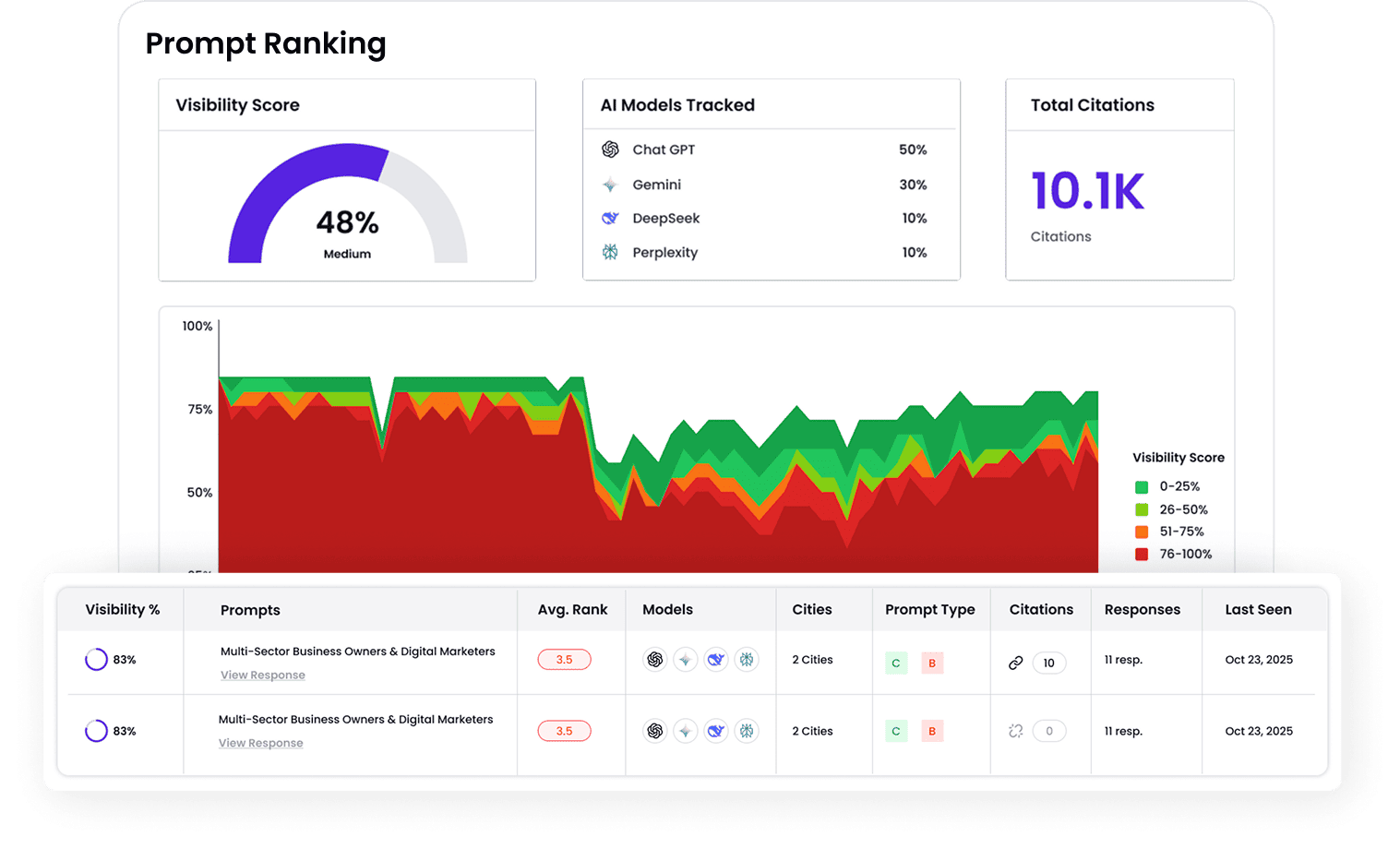Toggle the 51-75% orange legend swatch

point(1142,532)
